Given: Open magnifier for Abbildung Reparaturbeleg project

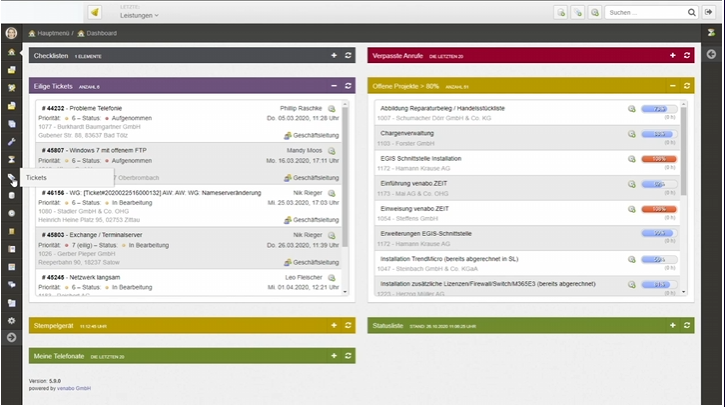Looking at the screenshot, I should (x=632, y=109).
